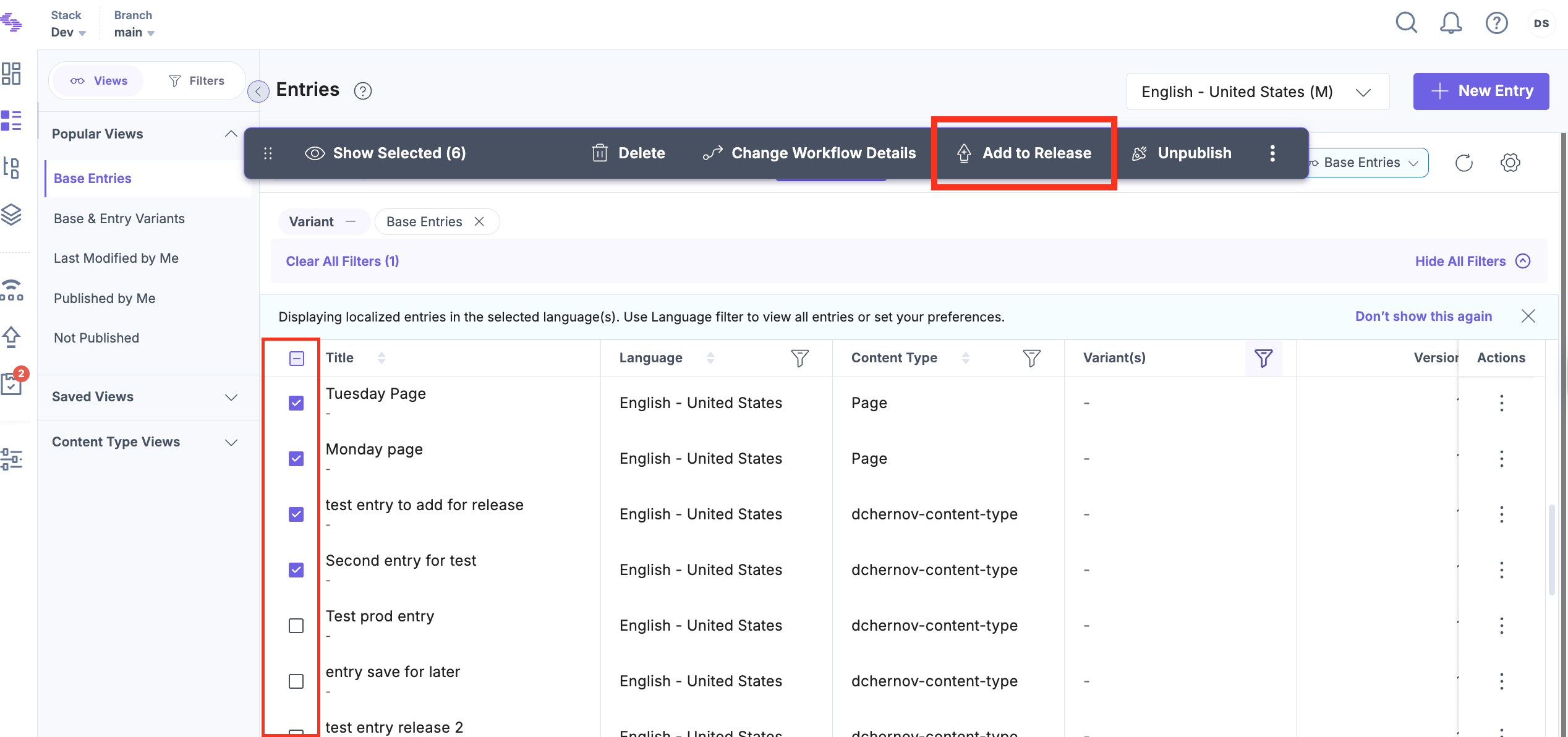This screenshot has width=1568, height=737.
Task: Open Tuesday Page actions menu
Action: (x=1501, y=403)
